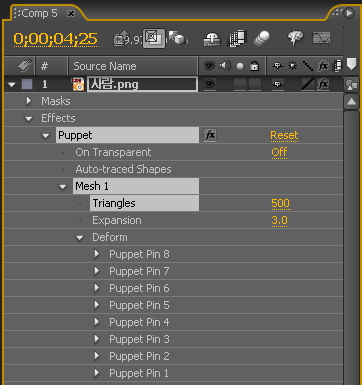
Task: Collapse the Deform group arrow
Action: (x=80, y=238)
